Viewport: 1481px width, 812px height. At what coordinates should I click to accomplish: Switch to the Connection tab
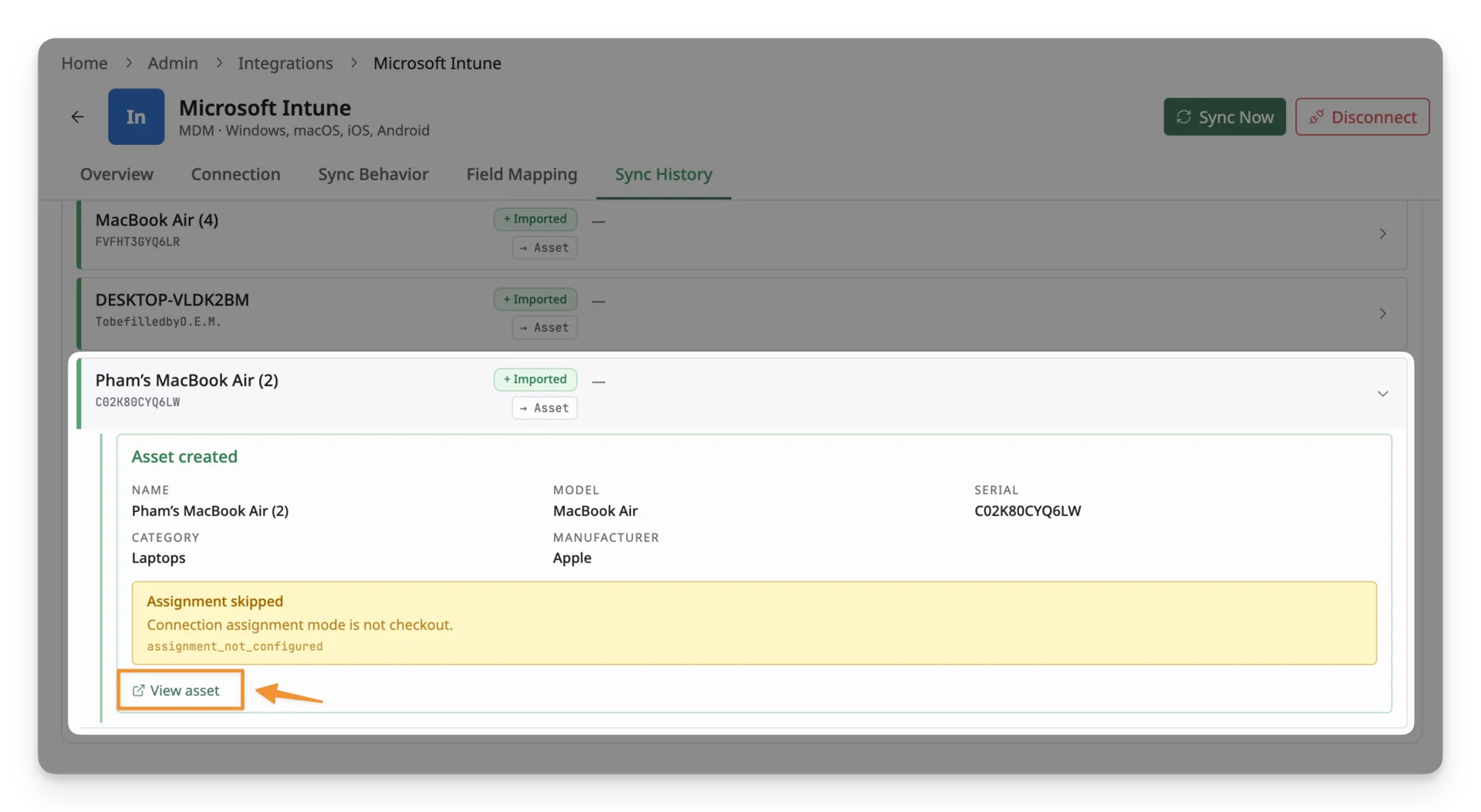pyautogui.click(x=235, y=174)
